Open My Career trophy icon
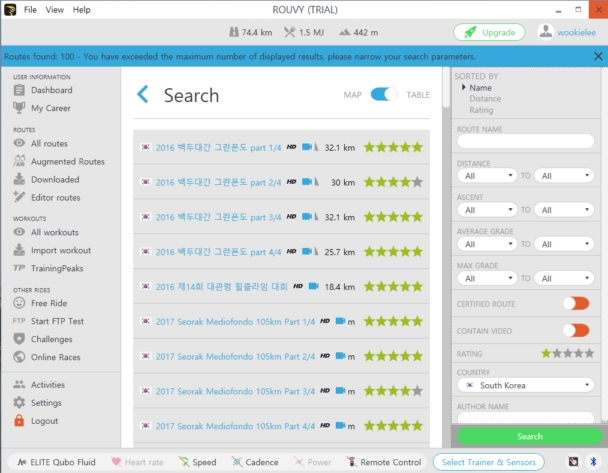The width and height of the screenshot is (608, 473). 19,108
